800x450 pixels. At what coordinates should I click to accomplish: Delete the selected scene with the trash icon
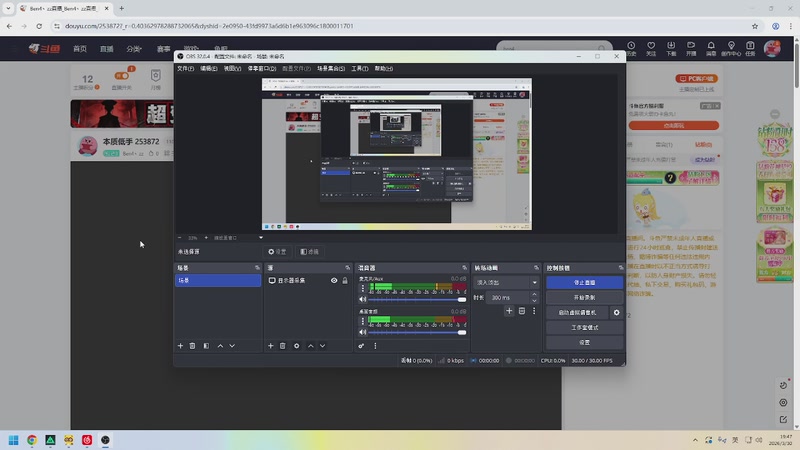point(192,346)
